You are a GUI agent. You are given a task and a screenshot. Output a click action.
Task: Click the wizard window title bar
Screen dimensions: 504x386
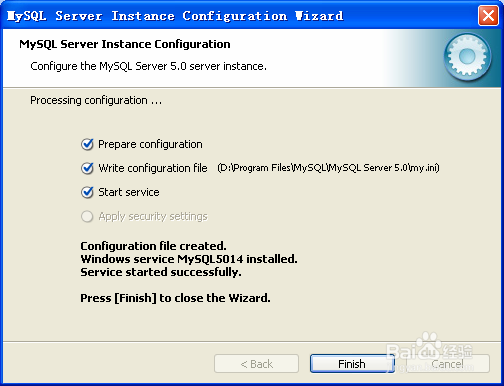click(240, 16)
